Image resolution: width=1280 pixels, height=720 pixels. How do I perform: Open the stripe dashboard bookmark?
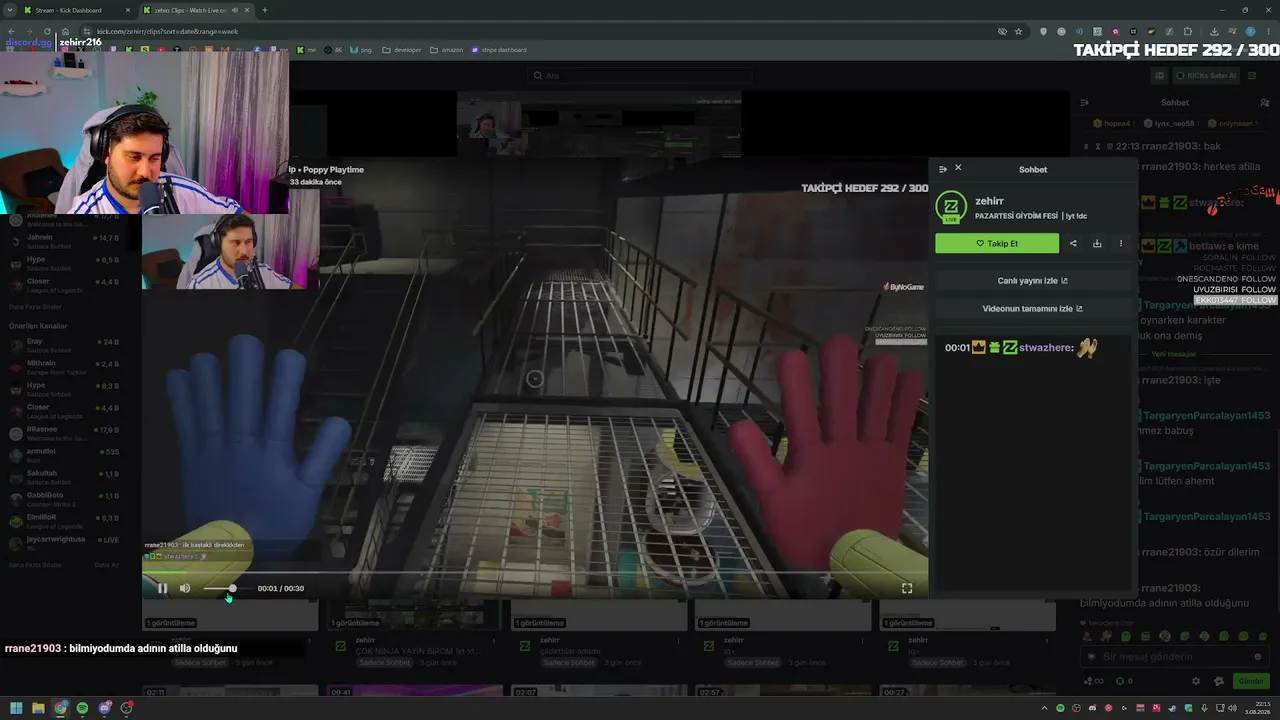pos(498,49)
